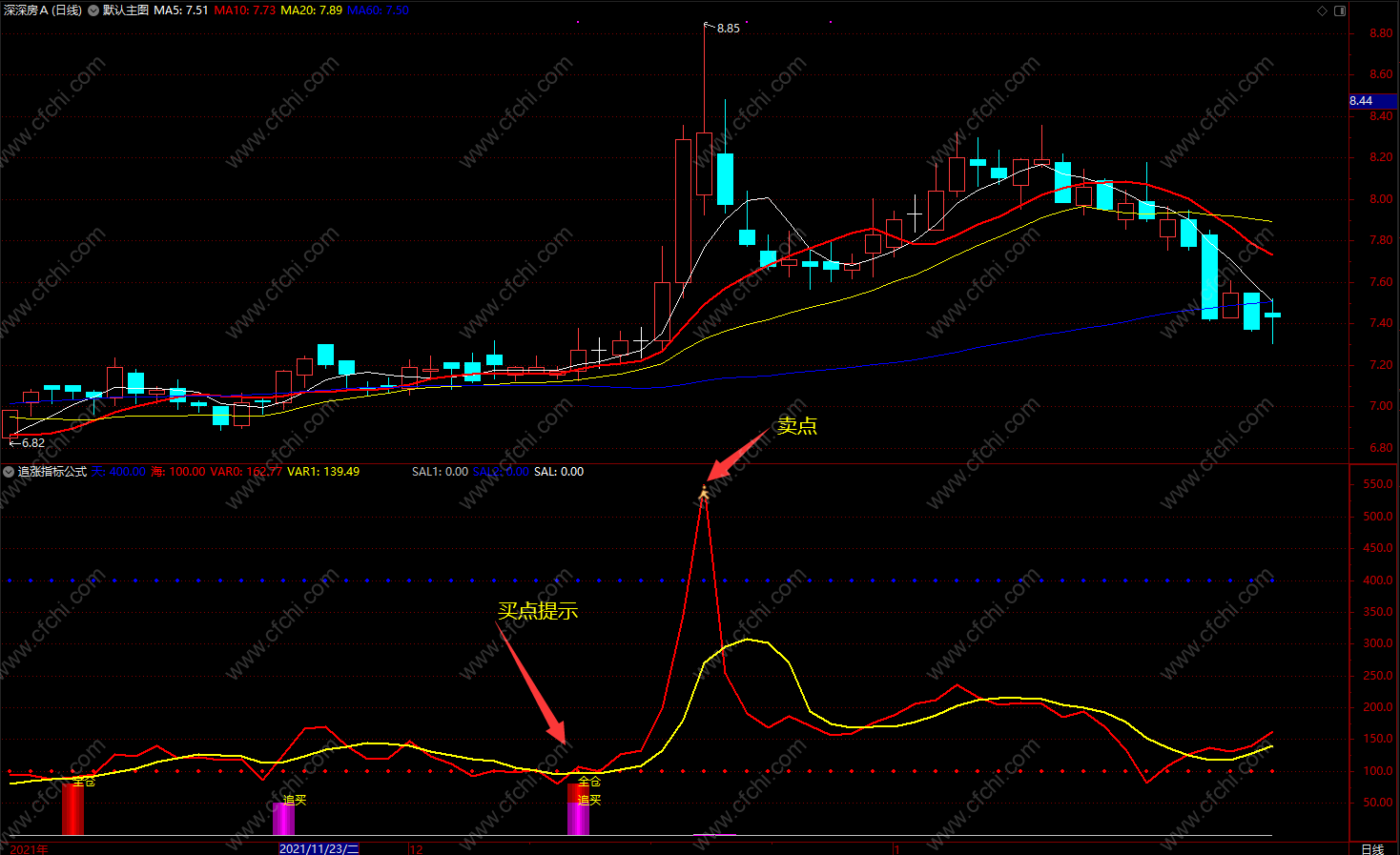1400x855 pixels.
Task: Click the VAR0: 162.77 value label
Action: pyautogui.click(x=246, y=472)
